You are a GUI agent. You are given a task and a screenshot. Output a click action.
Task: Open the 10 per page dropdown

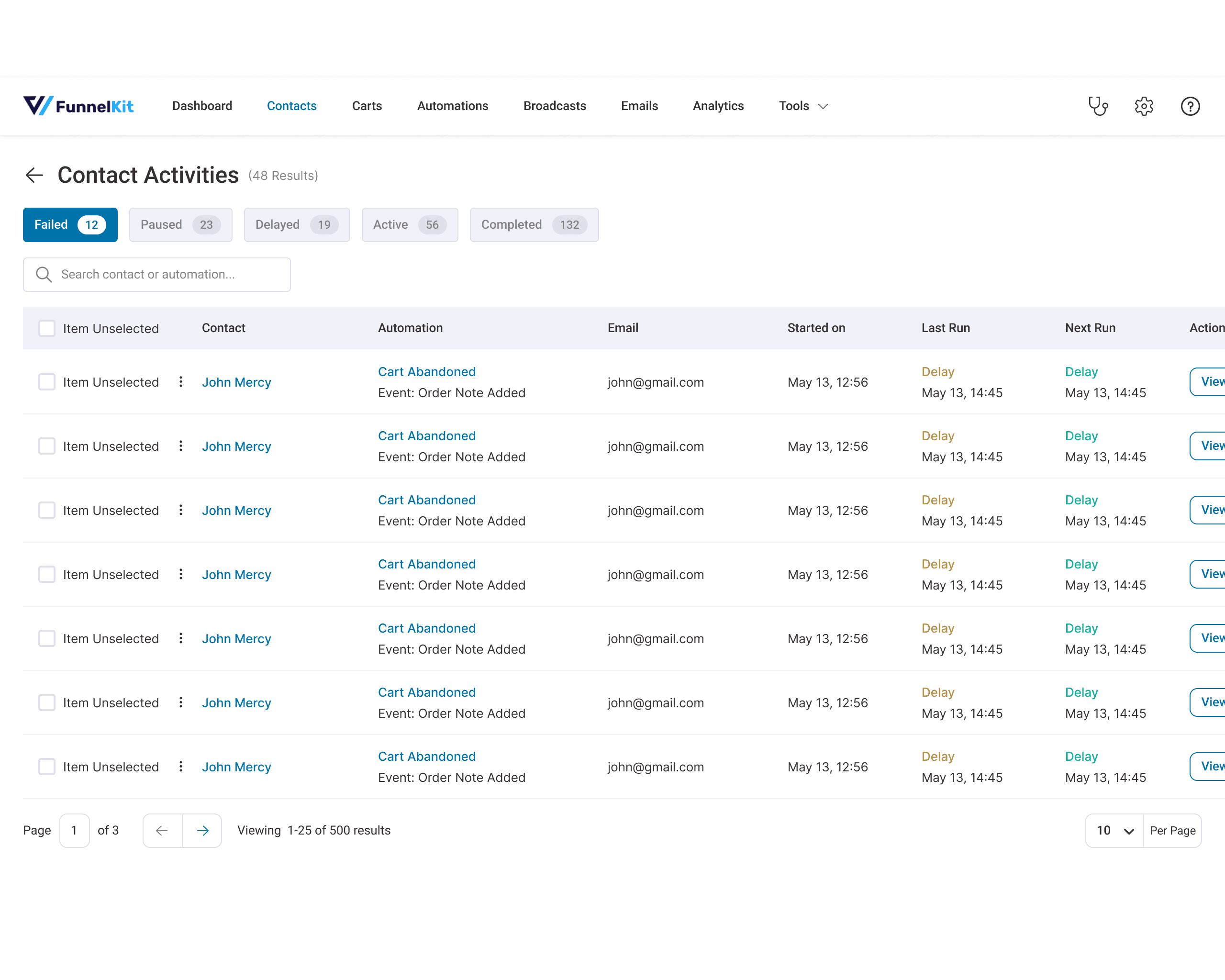pyautogui.click(x=1114, y=831)
